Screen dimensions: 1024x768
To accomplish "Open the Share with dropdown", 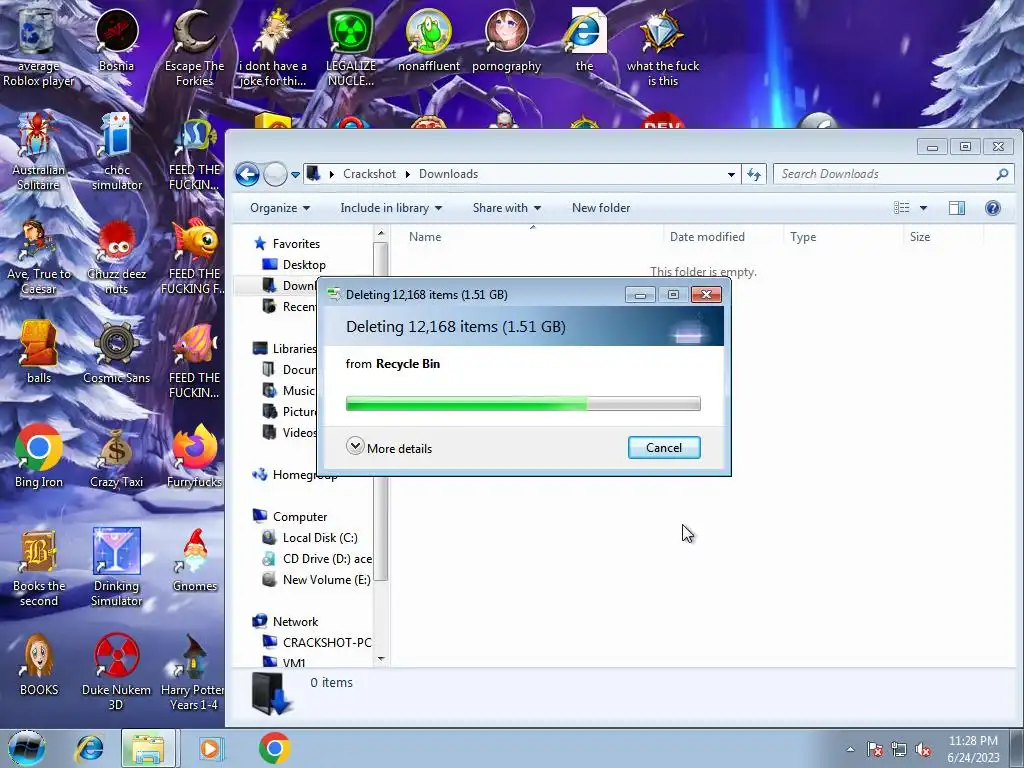I will pos(507,208).
